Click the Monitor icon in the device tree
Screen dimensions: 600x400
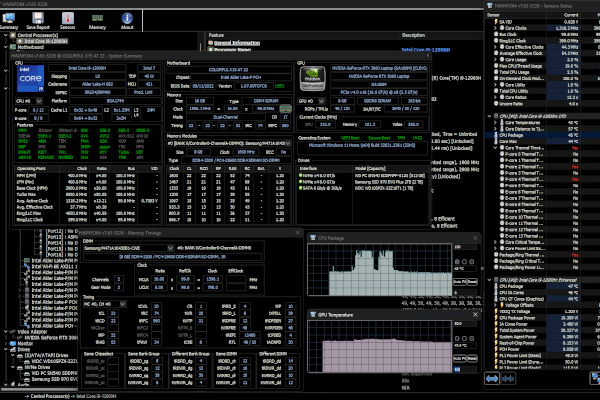pyautogui.click(x=13, y=344)
